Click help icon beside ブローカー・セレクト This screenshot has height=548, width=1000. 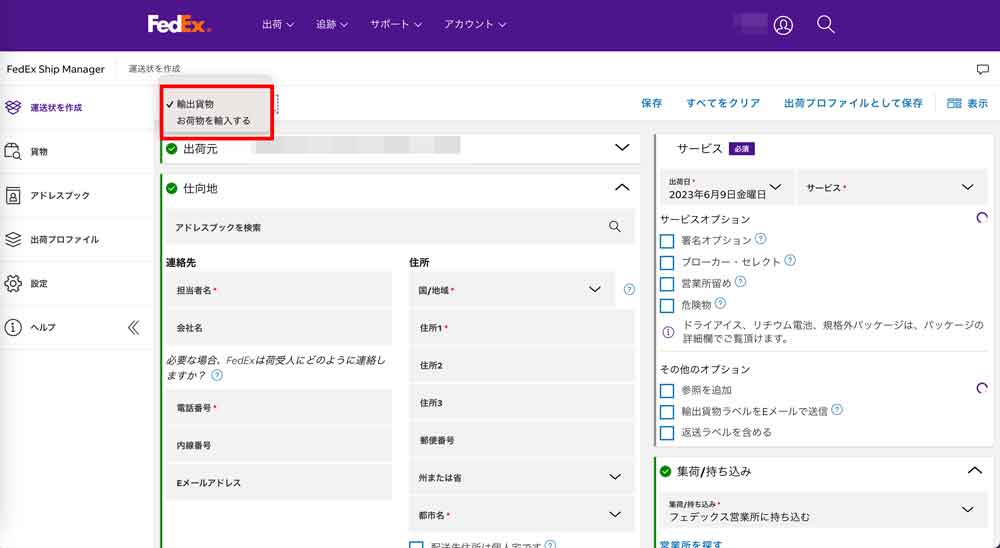[790, 260]
